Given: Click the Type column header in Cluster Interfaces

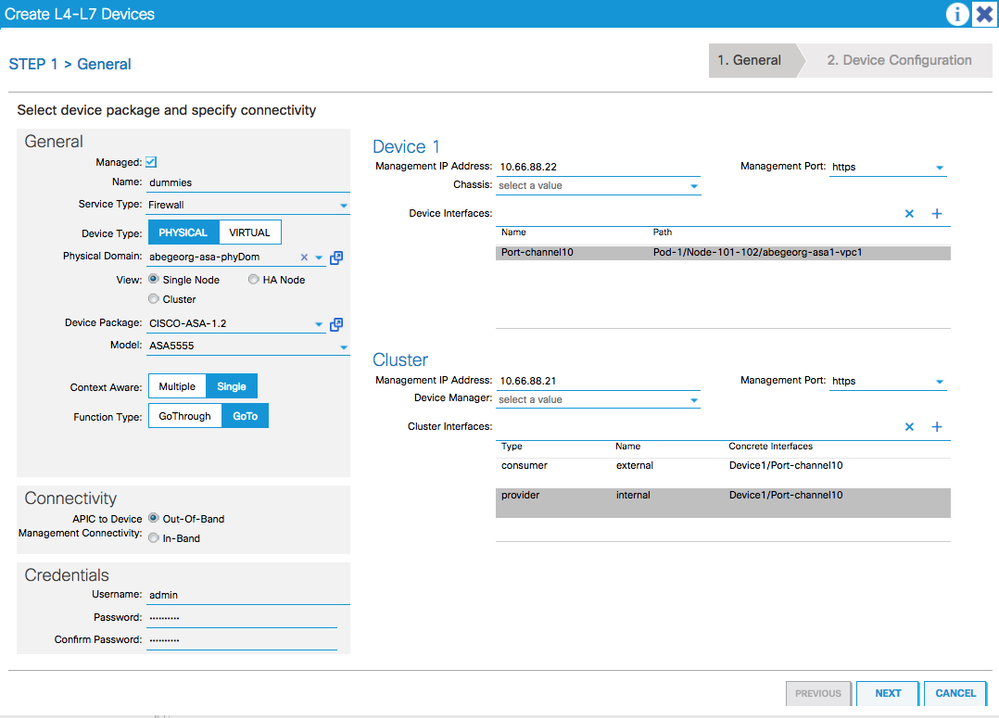Looking at the screenshot, I should (x=512, y=447).
